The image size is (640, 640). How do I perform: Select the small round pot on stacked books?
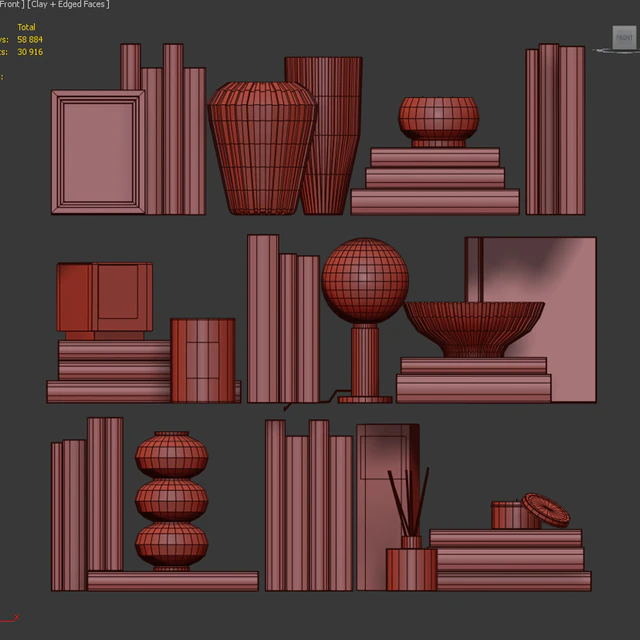click(x=438, y=122)
